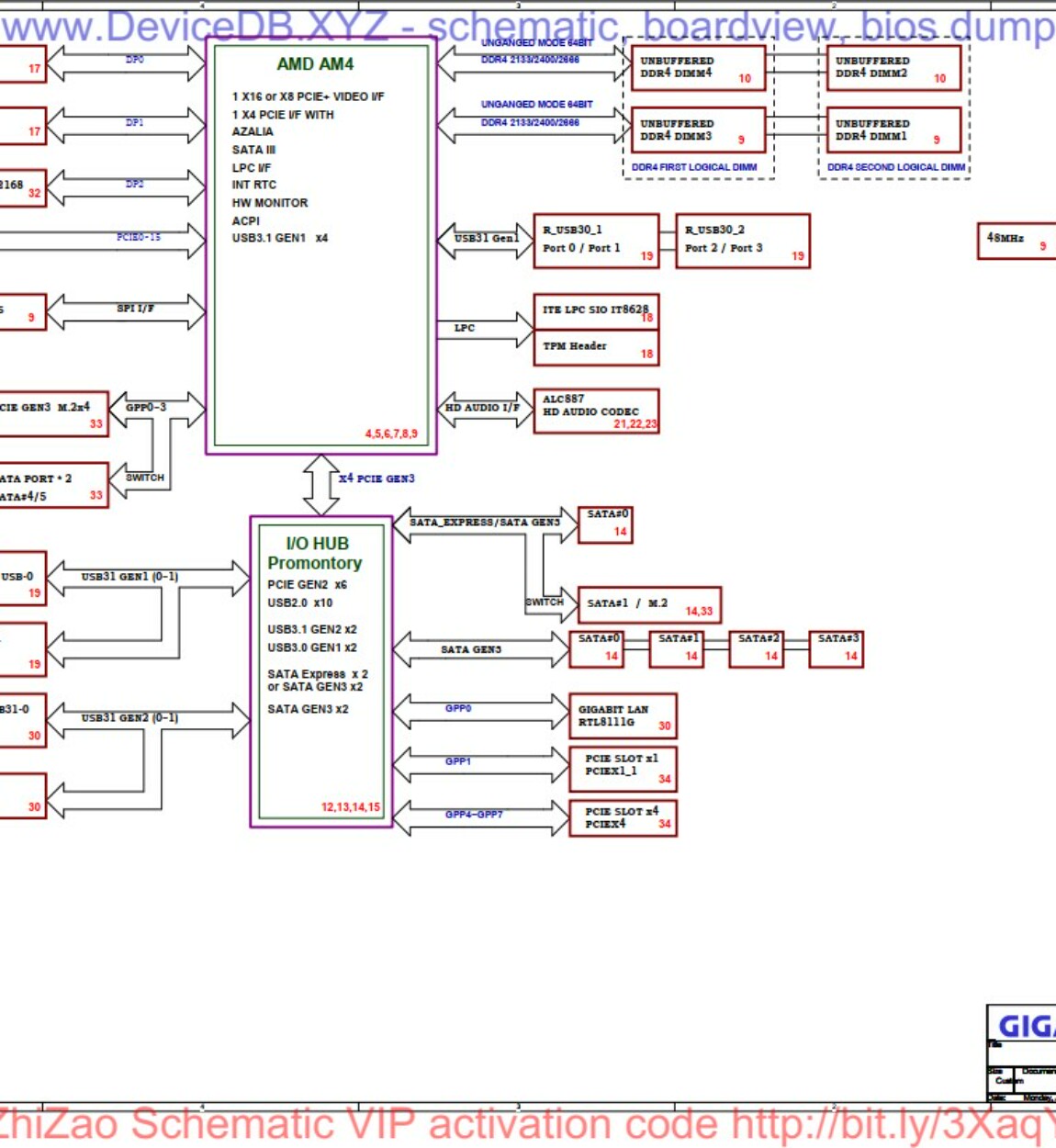Click the 48MHz block
This screenshot has width=1056, height=1148.
[1017, 241]
